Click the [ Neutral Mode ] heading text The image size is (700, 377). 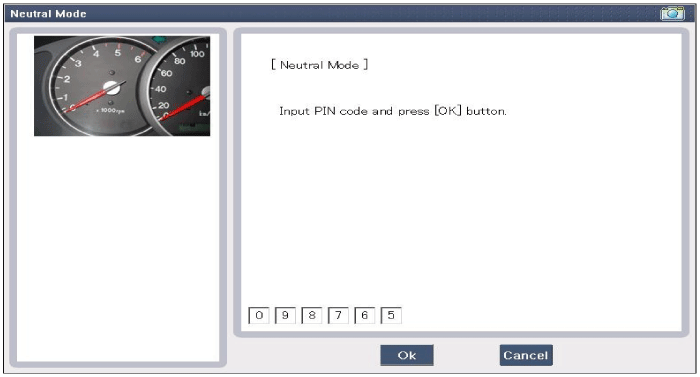(x=319, y=65)
